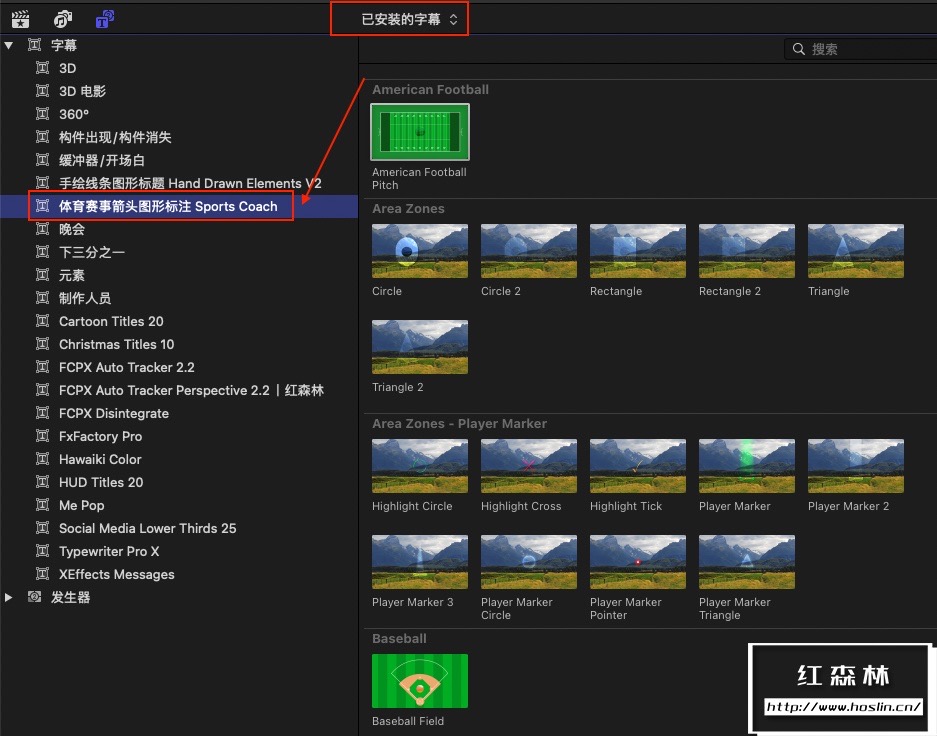937x736 pixels.
Task: Select the Triangle 2 title thumbnail
Action: tap(419, 346)
